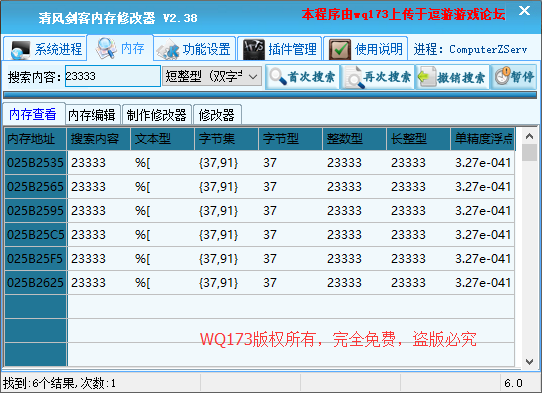The height and width of the screenshot is (393, 542).
Task: Select the 修改器 sub-tab
Action: coord(217,115)
